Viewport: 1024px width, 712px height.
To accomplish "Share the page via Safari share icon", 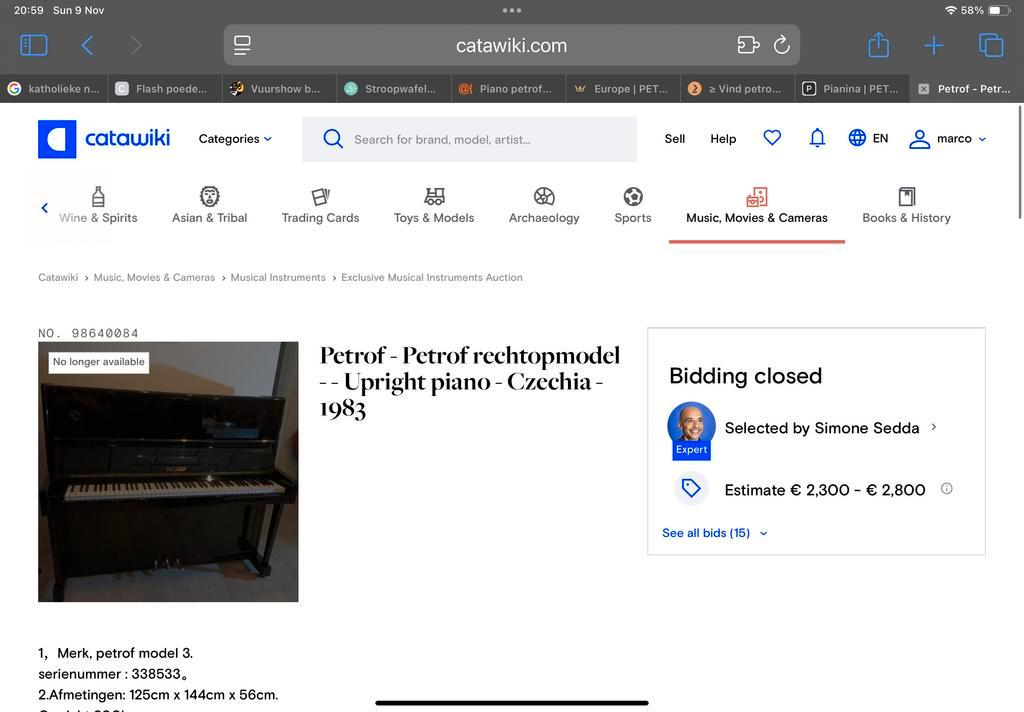I will click(x=878, y=45).
